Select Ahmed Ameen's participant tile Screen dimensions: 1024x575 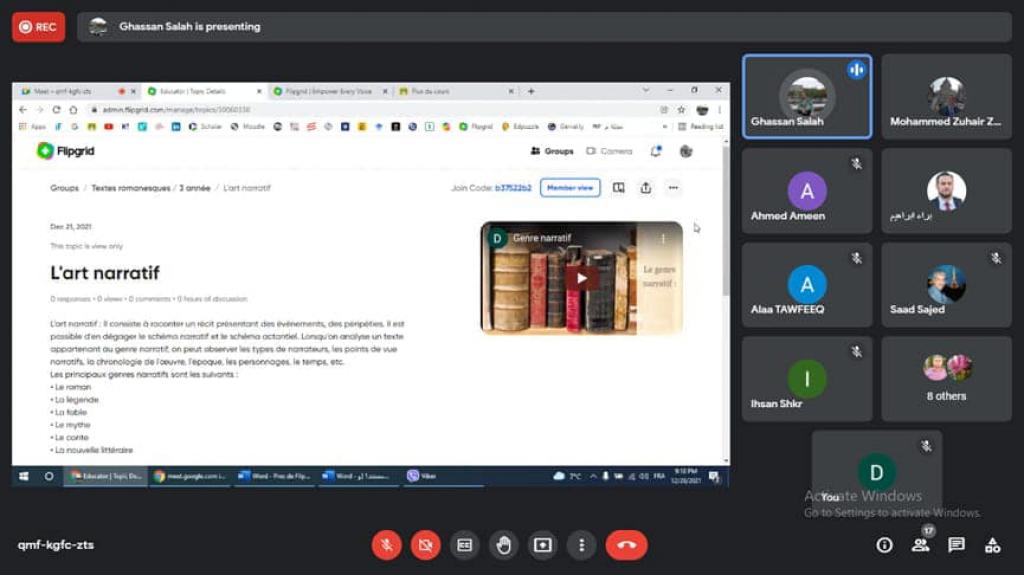(x=806, y=191)
